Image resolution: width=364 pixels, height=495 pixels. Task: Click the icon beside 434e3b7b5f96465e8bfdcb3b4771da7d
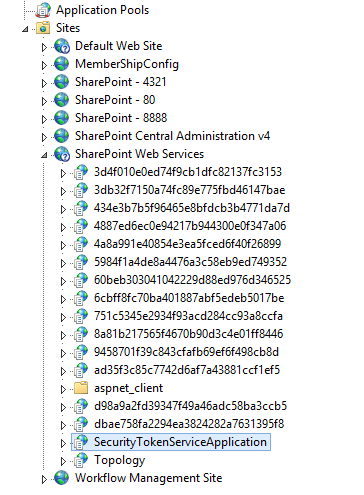tap(81, 208)
